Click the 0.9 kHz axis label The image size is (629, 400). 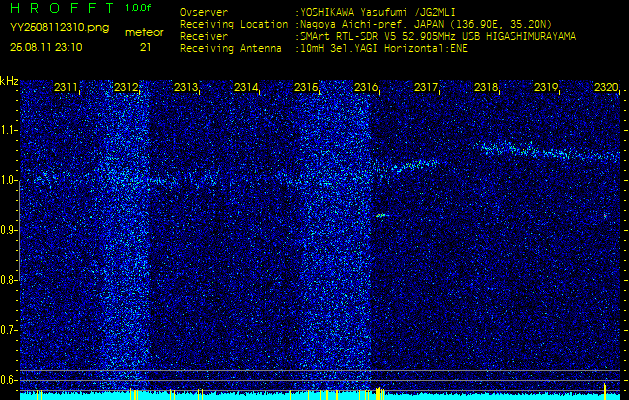pyautogui.click(x=9, y=230)
